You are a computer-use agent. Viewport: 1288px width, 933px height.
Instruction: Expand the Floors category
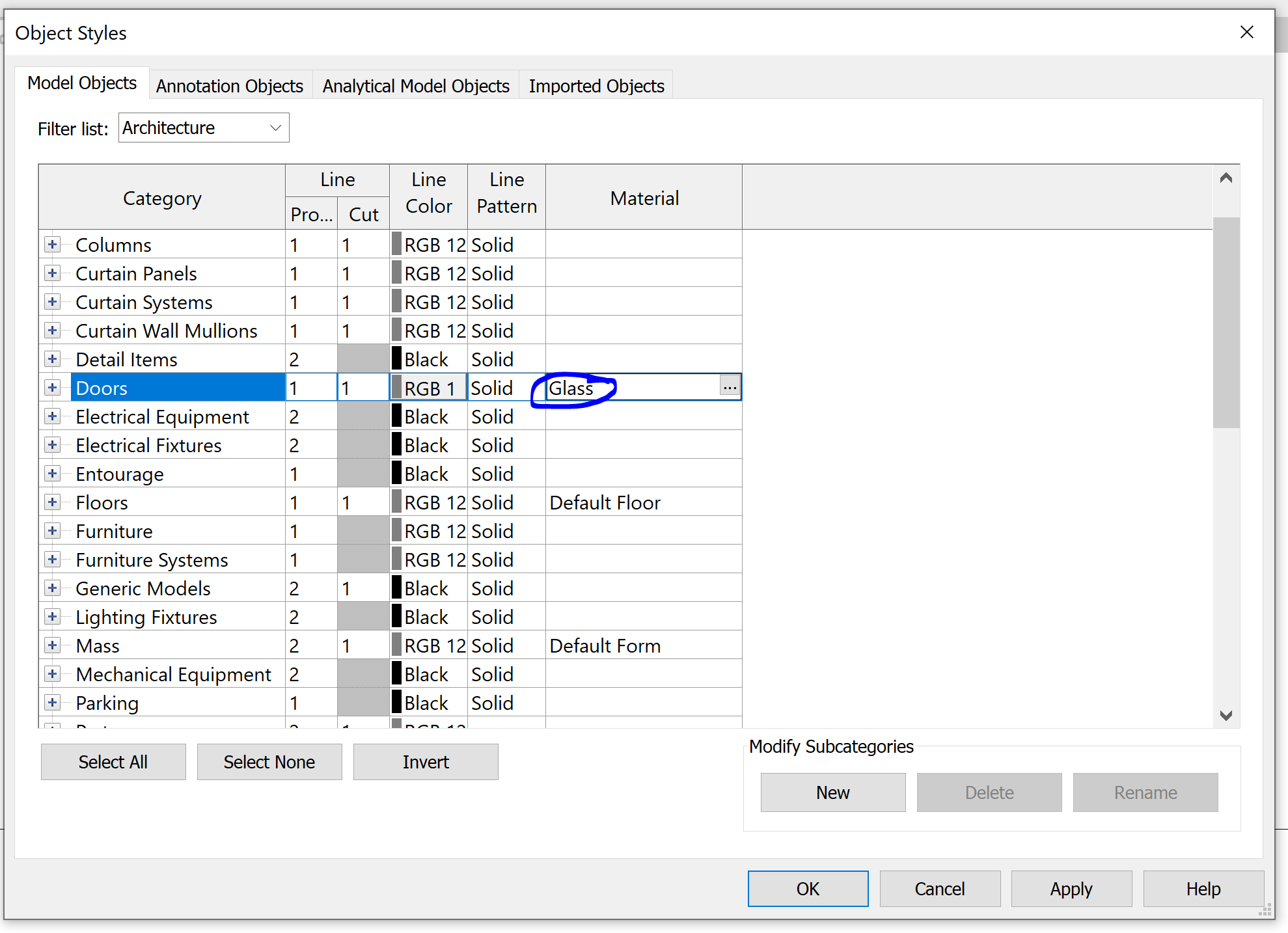tap(53, 502)
